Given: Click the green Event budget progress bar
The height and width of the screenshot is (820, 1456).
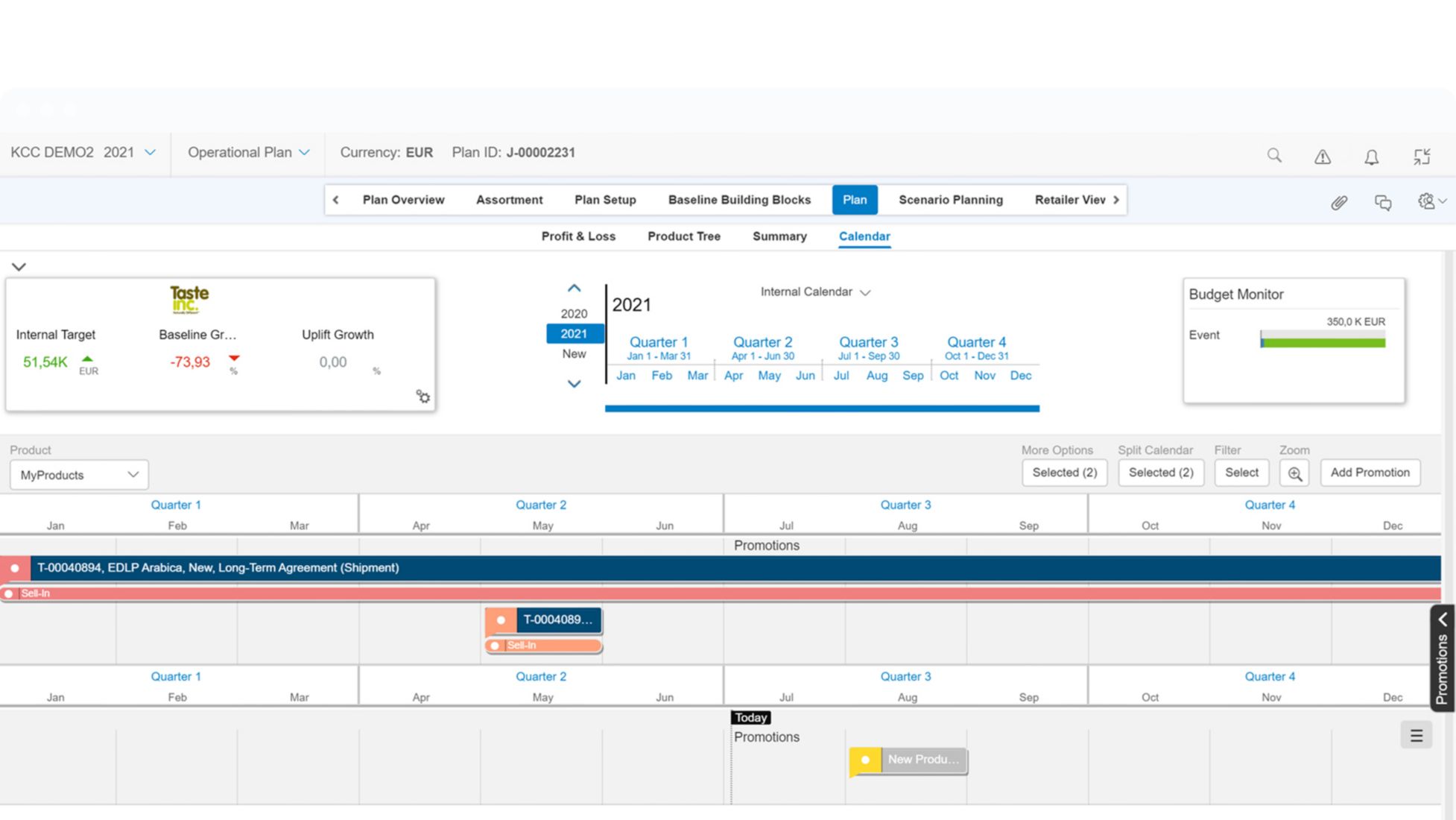Looking at the screenshot, I should [1323, 342].
